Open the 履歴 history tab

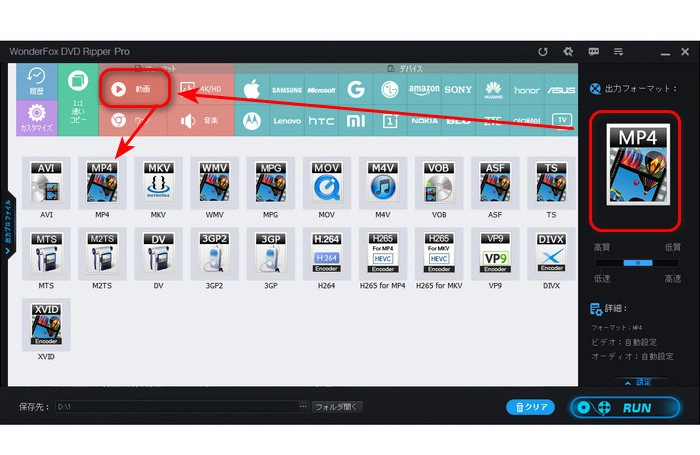tap(37, 81)
